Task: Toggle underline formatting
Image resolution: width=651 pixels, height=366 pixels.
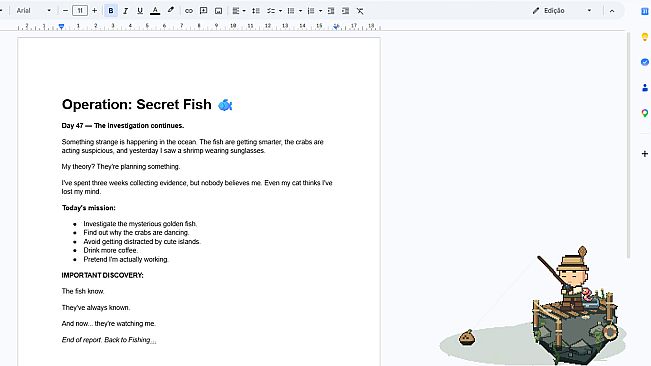Action: 140,11
